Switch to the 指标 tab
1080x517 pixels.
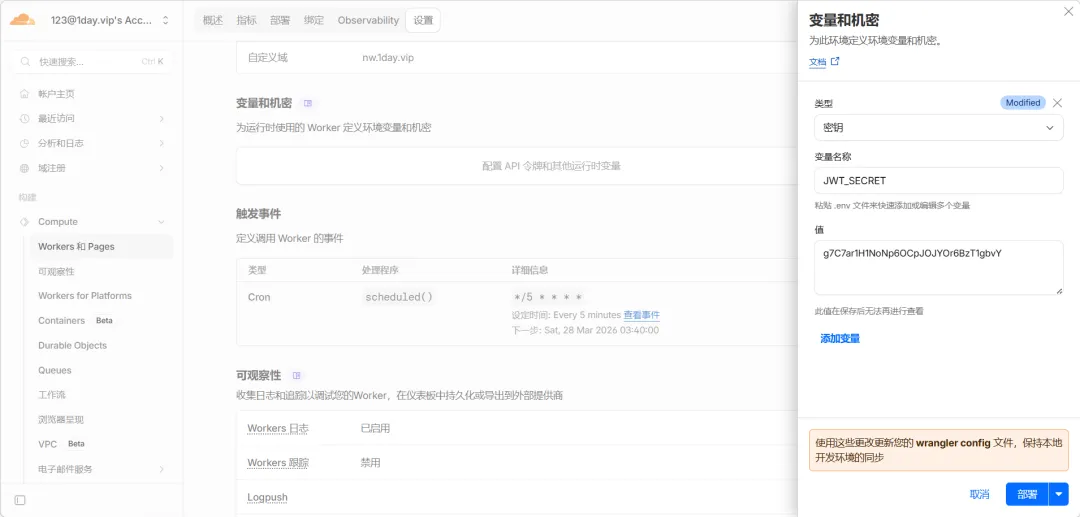pos(247,21)
